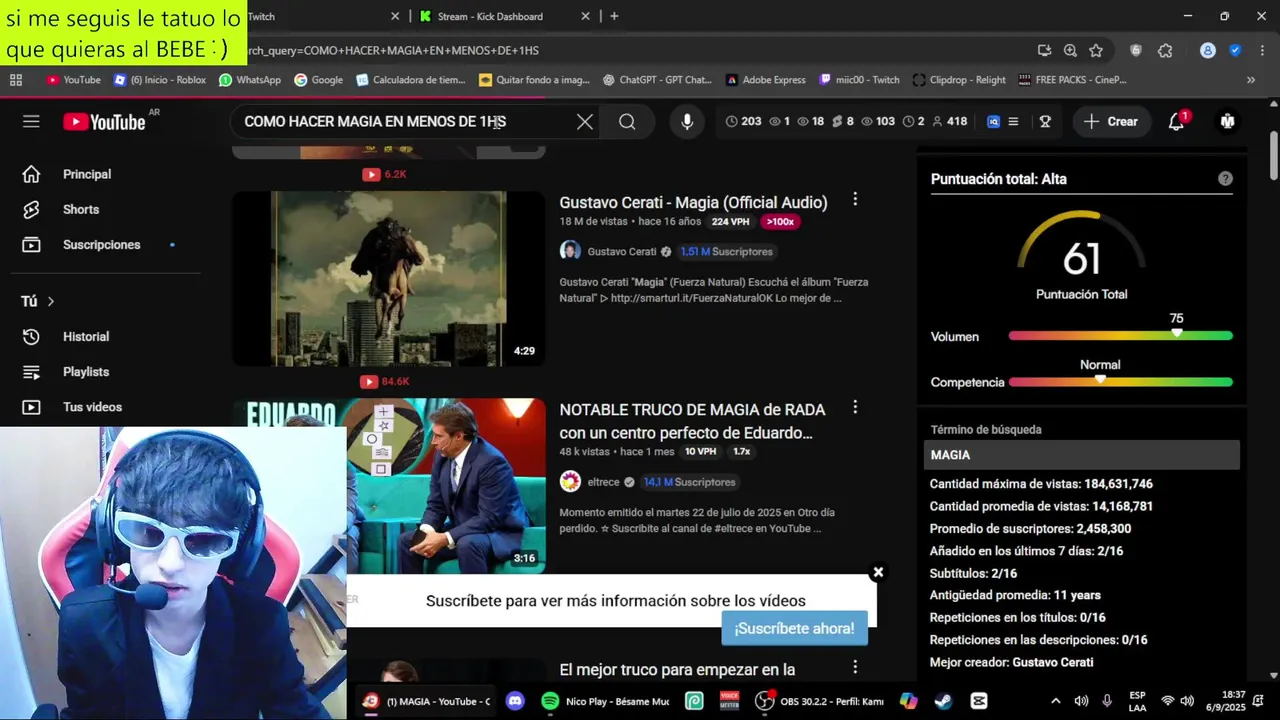The image size is (1280, 720).
Task: Click install app icon in address bar
Action: pyautogui.click(x=1044, y=50)
